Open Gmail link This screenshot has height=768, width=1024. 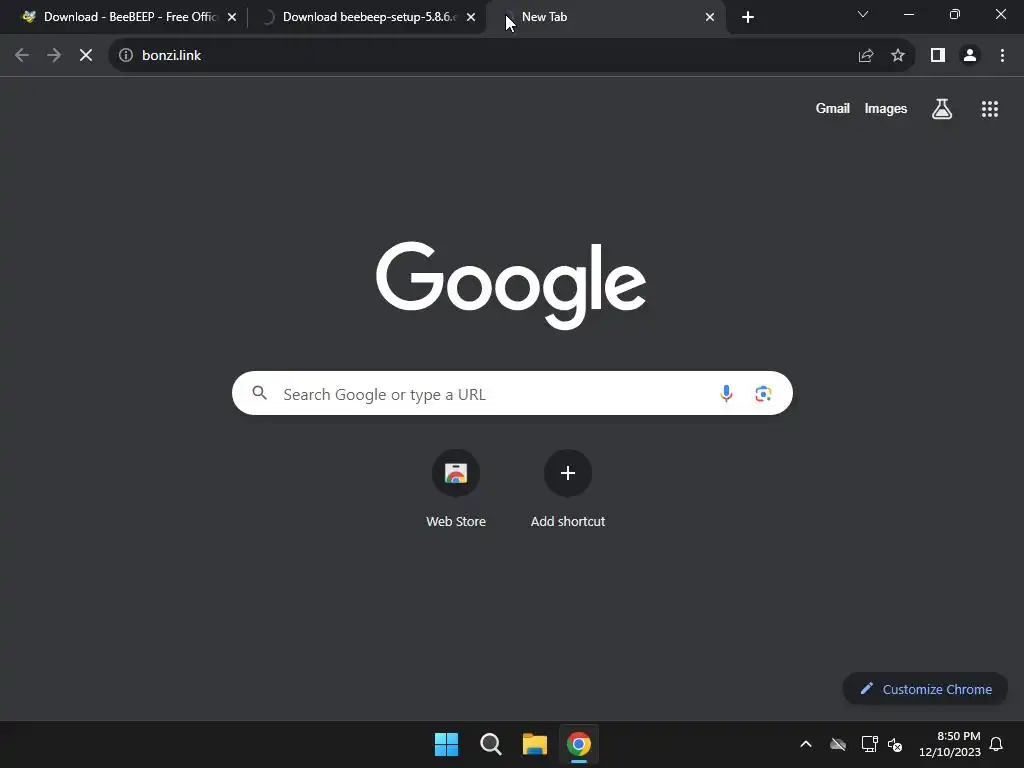click(832, 108)
